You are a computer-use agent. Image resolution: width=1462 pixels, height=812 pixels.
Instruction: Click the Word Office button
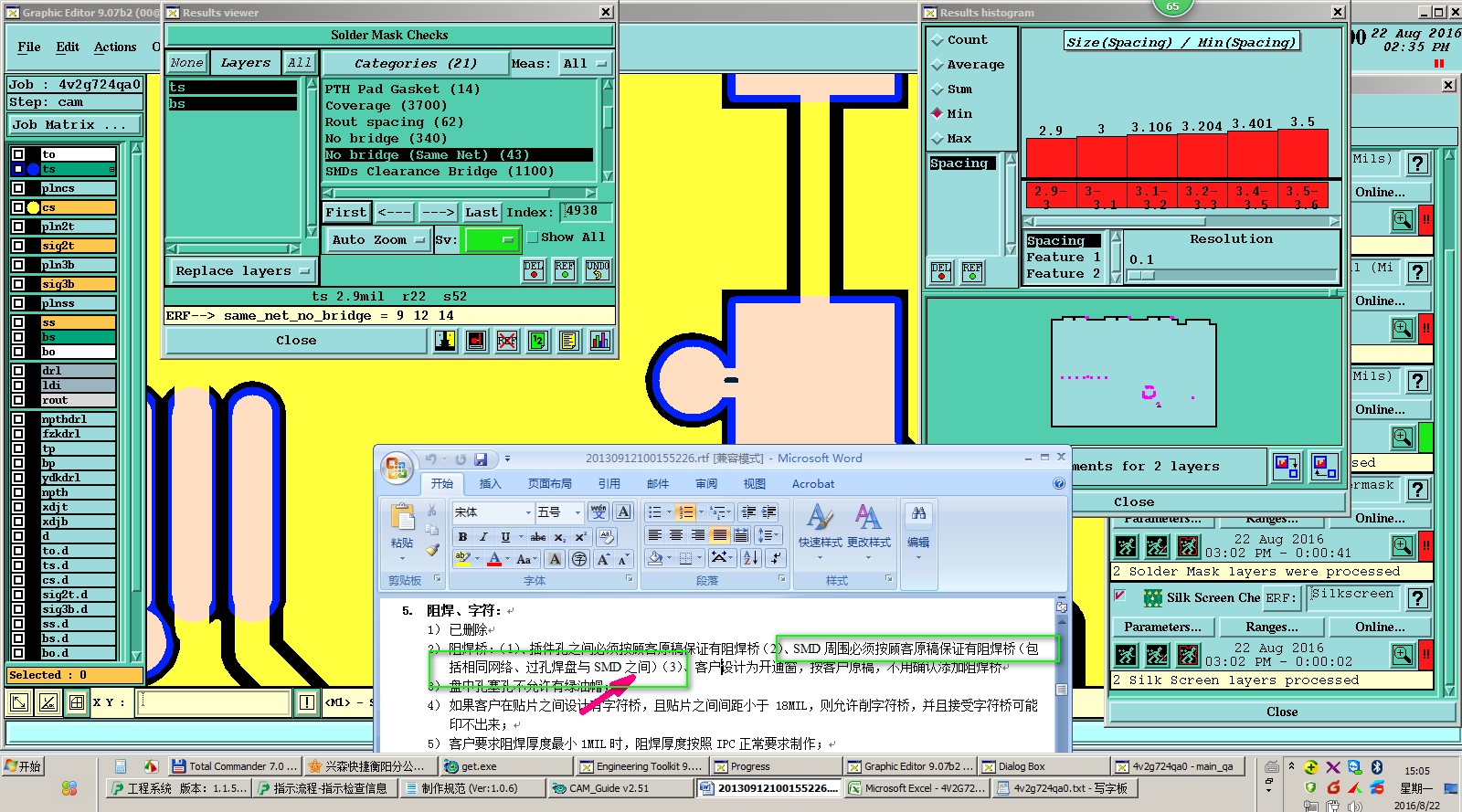pos(397,468)
